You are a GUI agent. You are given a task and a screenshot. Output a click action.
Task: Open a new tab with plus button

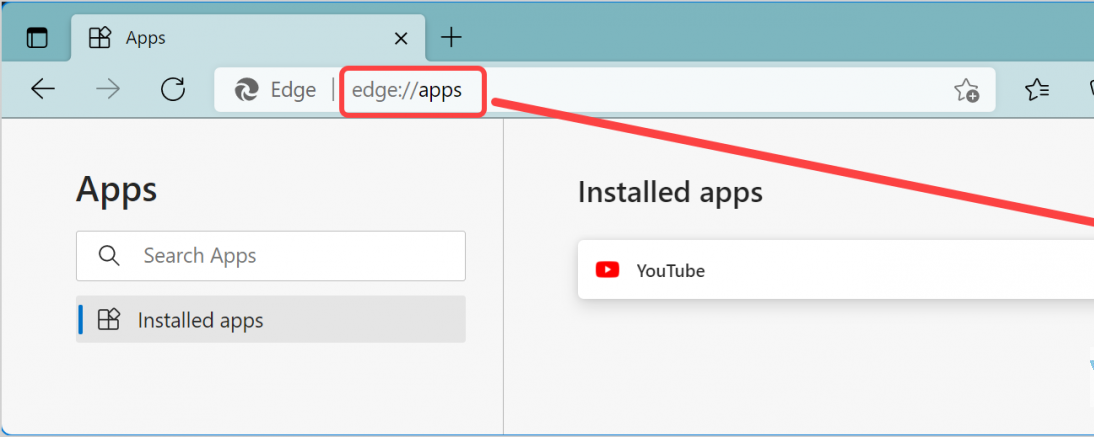pos(452,38)
